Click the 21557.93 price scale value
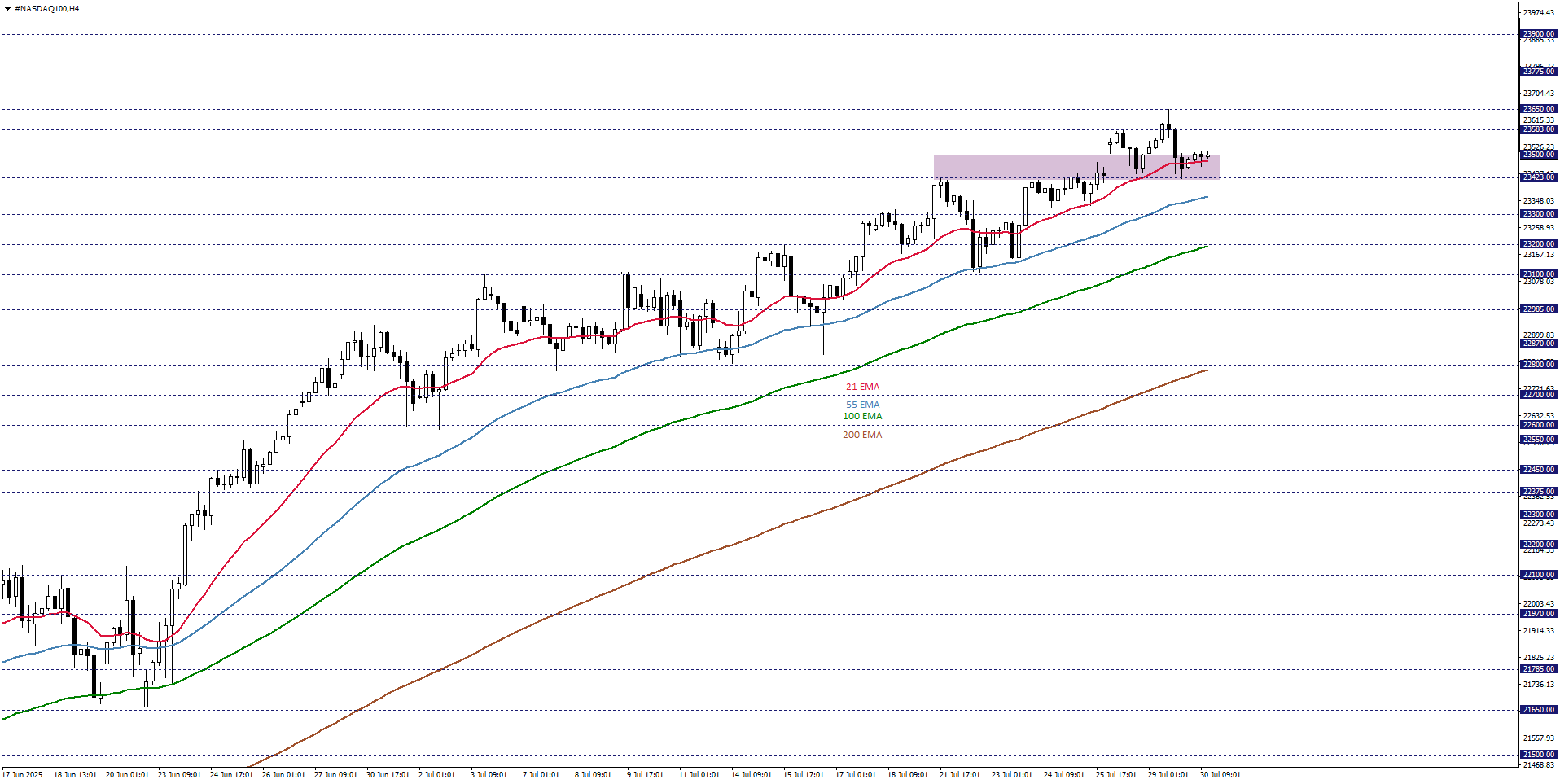This screenshot has height=784, width=1560. pos(1539,738)
